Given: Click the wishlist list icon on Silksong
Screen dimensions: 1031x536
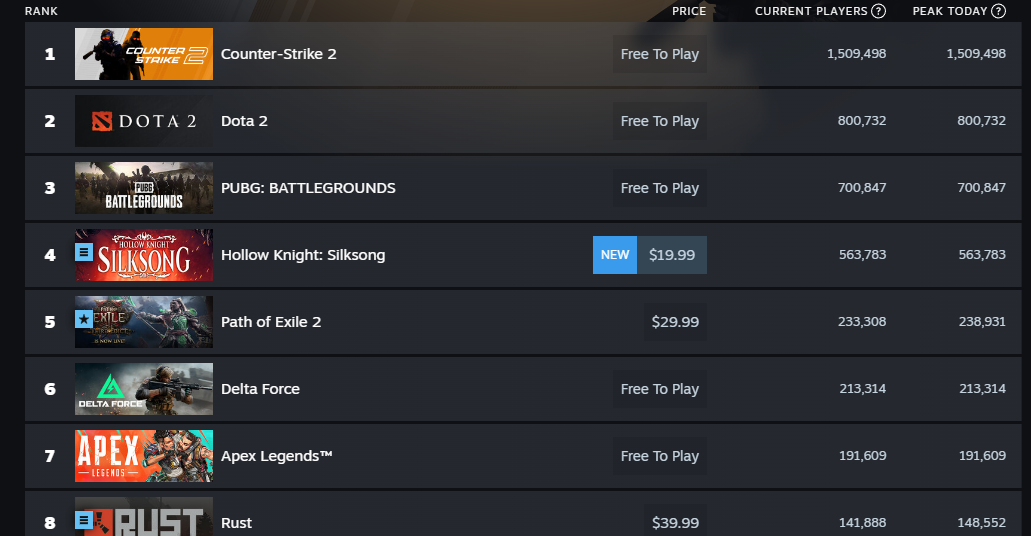Looking at the screenshot, I should (x=85, y=252).
